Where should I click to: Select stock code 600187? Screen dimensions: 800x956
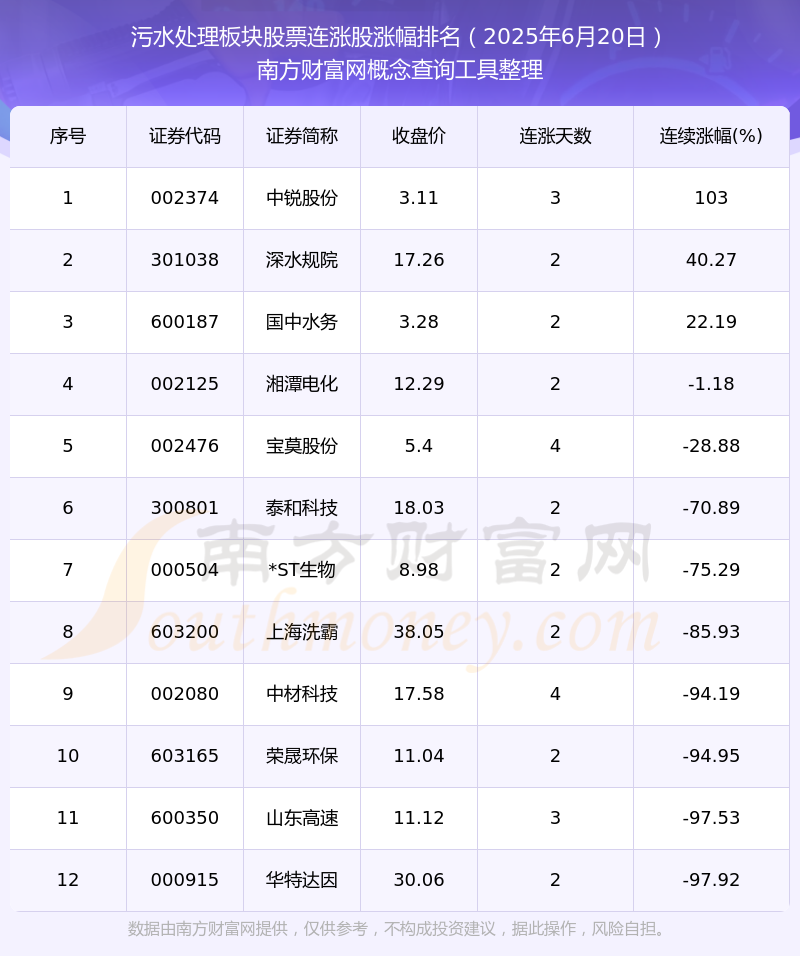(x=185, y=322)
